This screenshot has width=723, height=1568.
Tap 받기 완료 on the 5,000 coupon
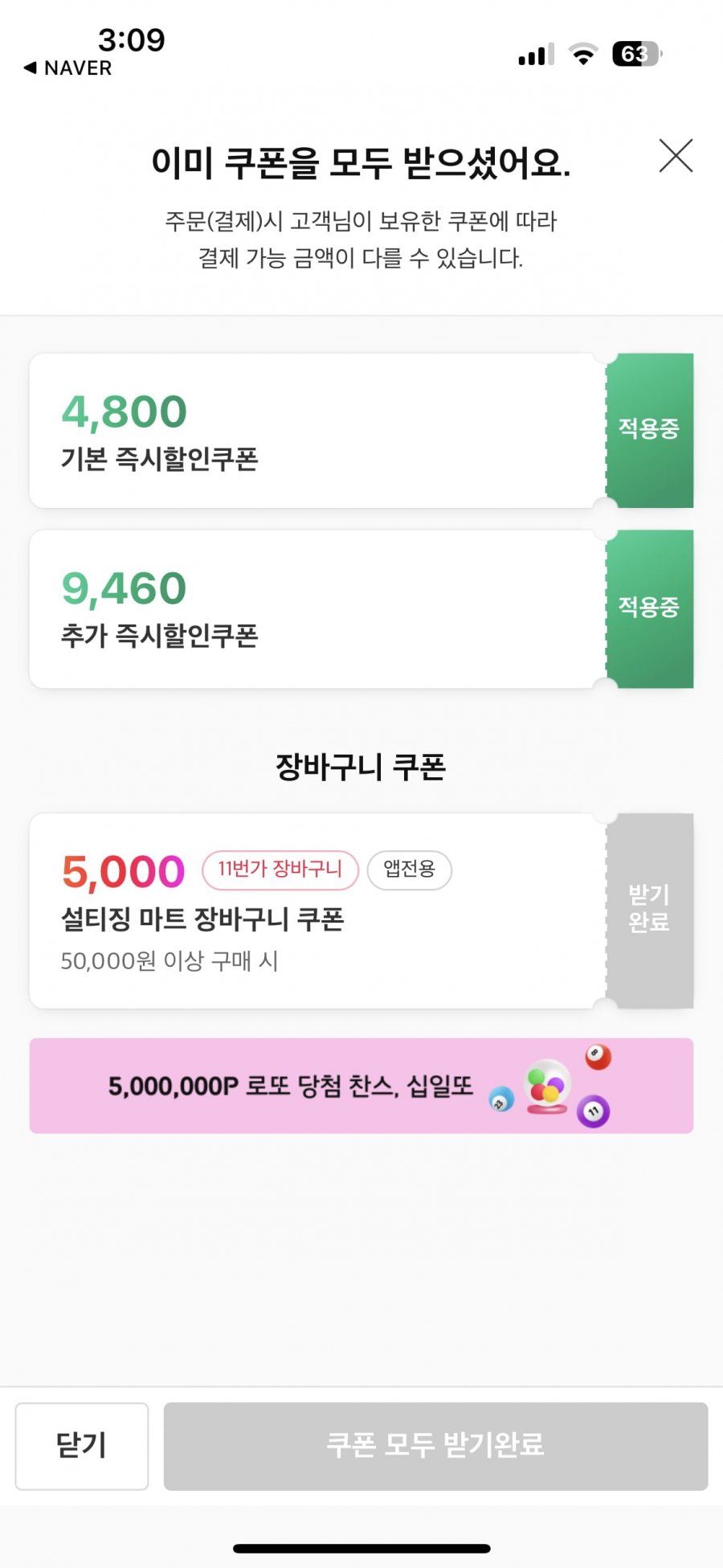[x=649, y=909]
